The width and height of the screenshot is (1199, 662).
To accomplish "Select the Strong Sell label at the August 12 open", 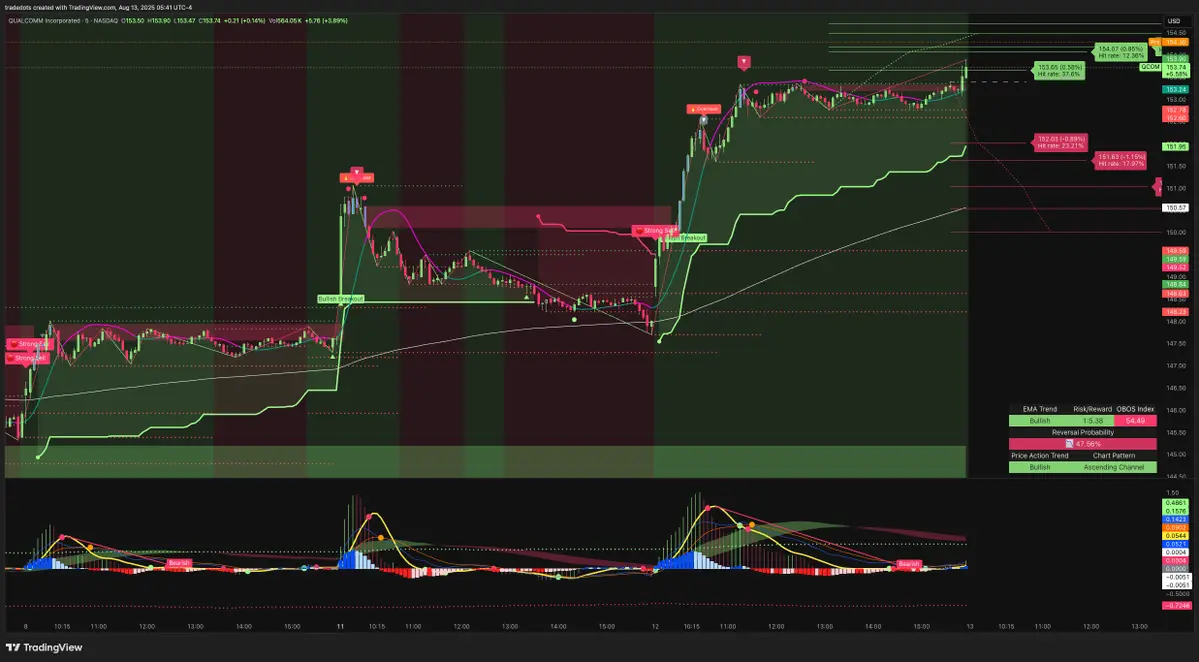I will pos(655,231).
